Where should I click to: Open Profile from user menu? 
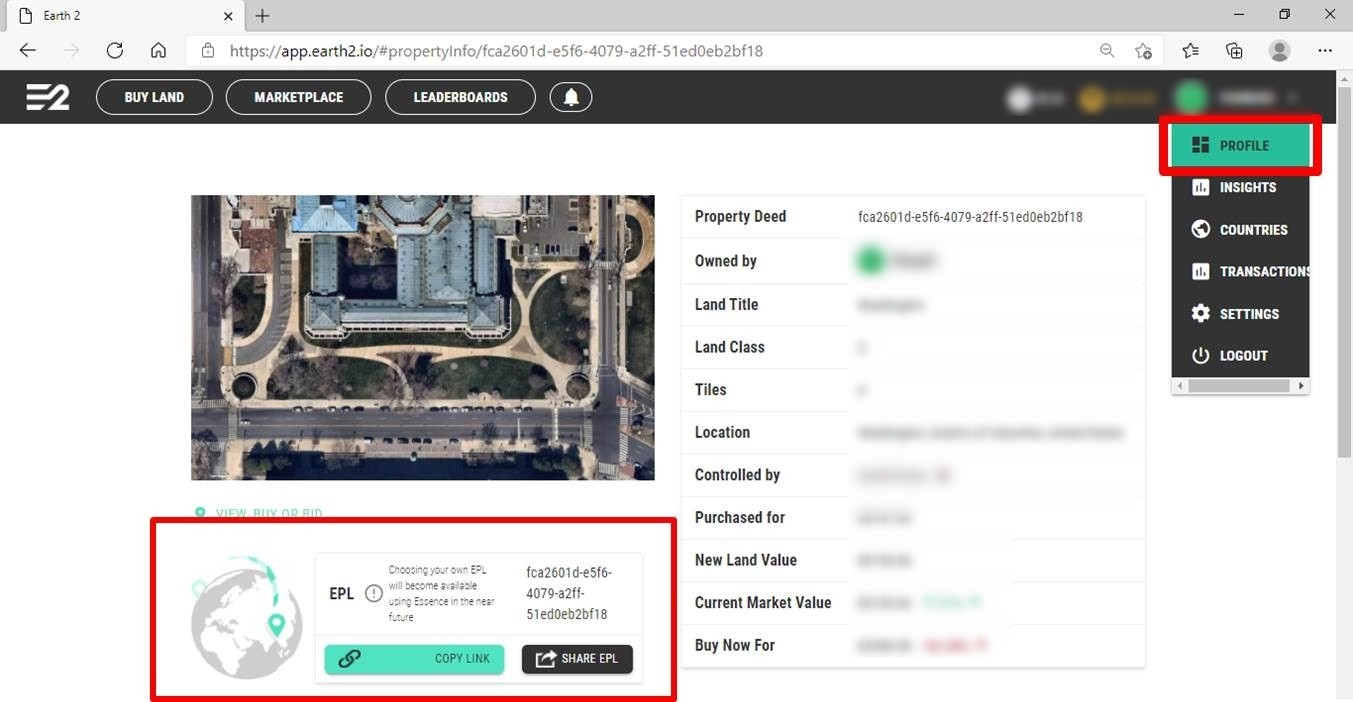tap(1240, 145)
